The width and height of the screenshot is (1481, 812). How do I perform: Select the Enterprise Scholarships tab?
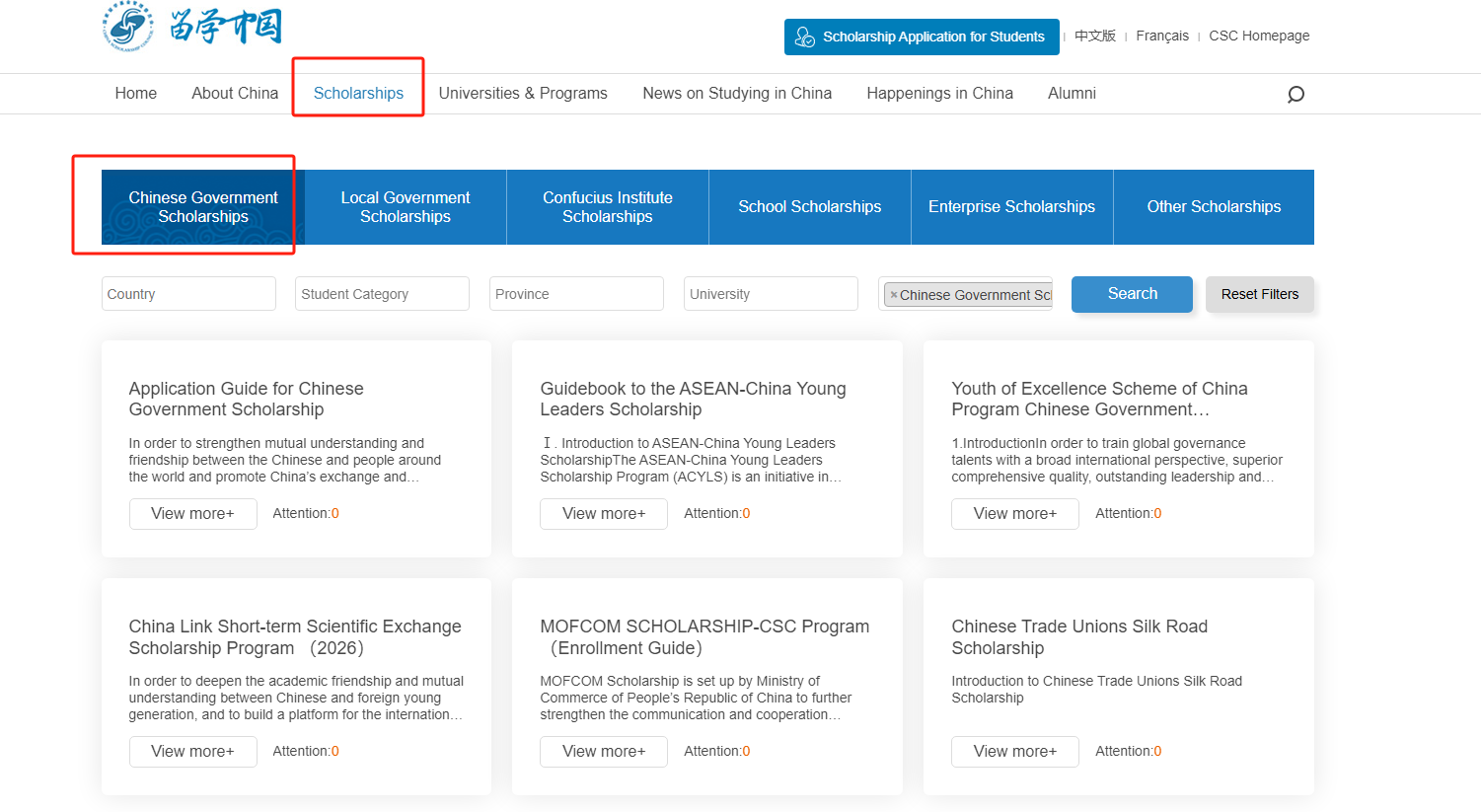click(x=1012, y=207)
